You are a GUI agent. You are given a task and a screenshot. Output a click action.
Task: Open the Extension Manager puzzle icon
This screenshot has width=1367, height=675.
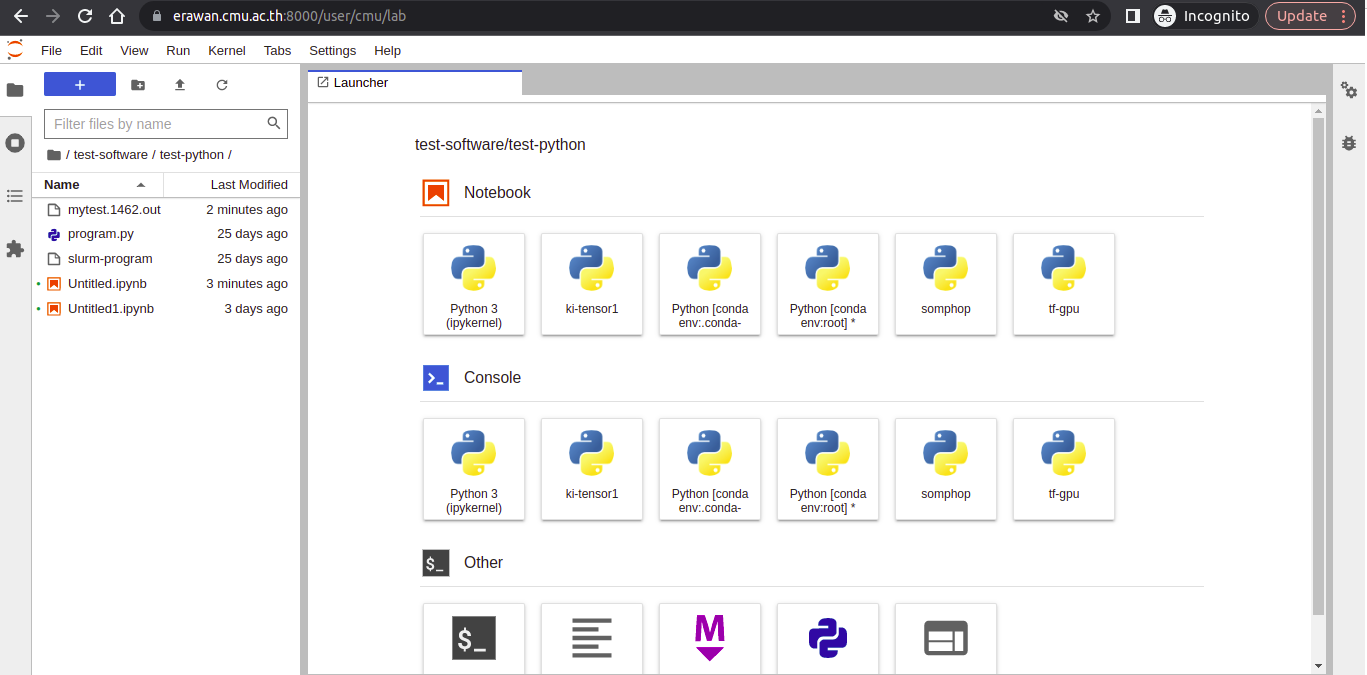pos(15,249)
